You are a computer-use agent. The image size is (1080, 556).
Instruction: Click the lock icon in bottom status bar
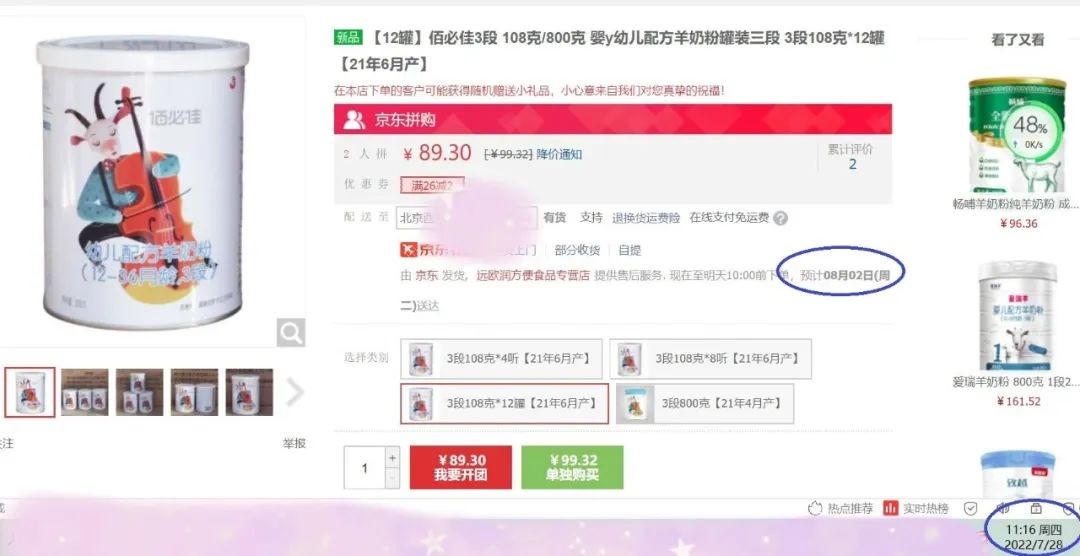point(1035,508)
